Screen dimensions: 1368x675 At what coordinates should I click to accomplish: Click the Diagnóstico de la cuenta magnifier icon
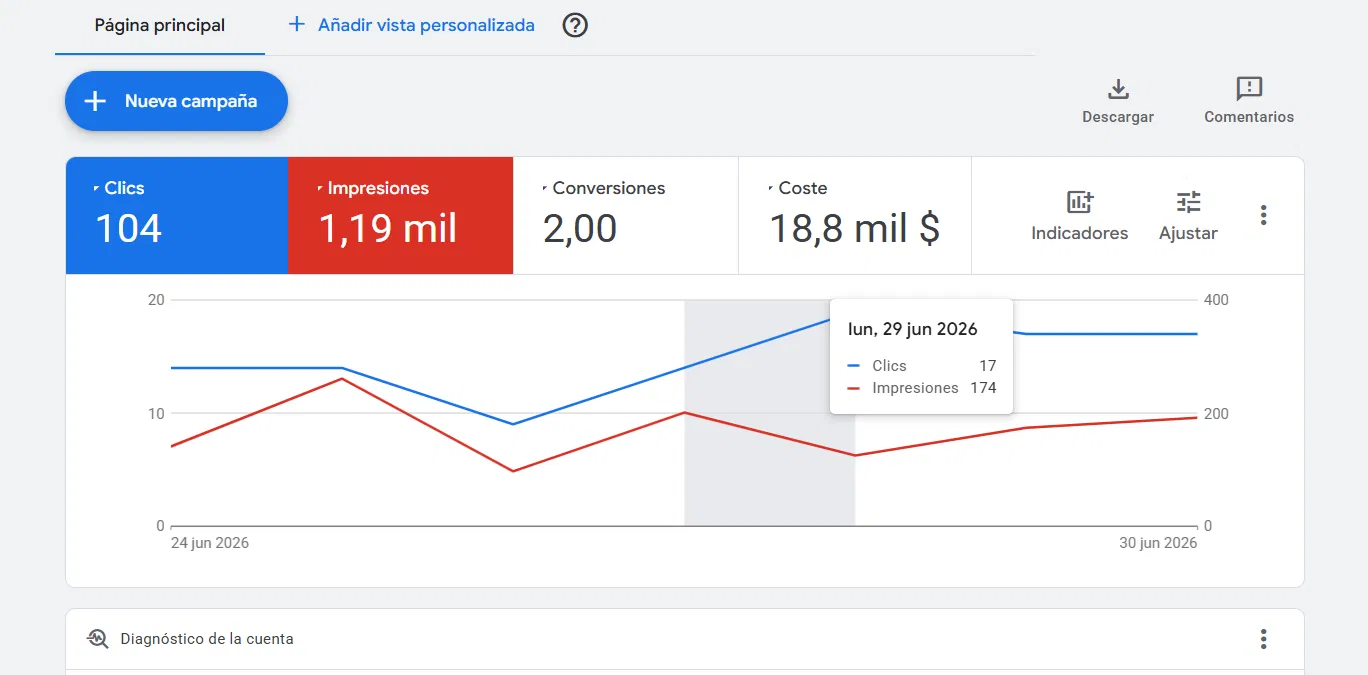point(97,639)
